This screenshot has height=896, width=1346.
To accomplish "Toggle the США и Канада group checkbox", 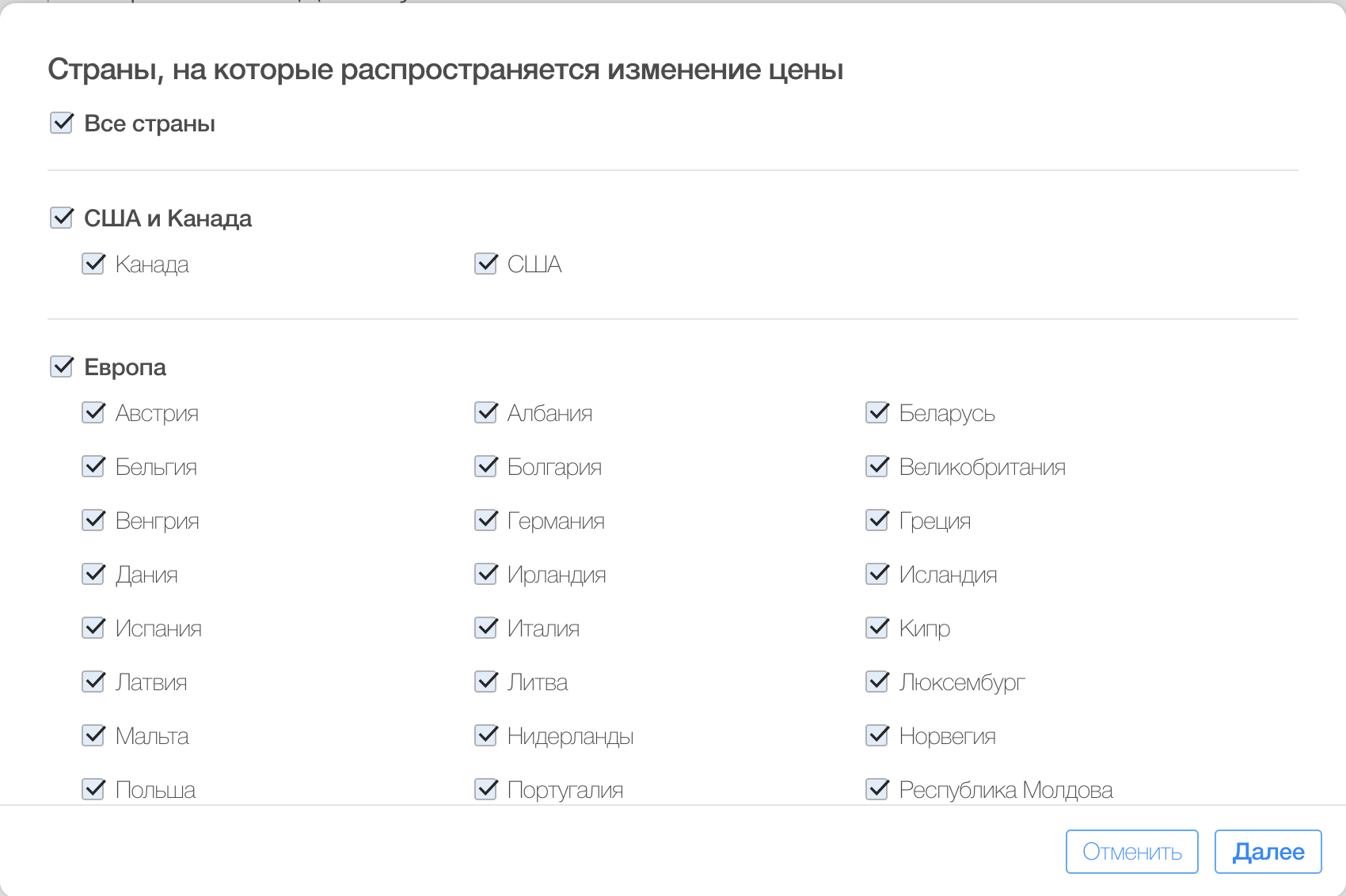I will click(x=61, y=217).
